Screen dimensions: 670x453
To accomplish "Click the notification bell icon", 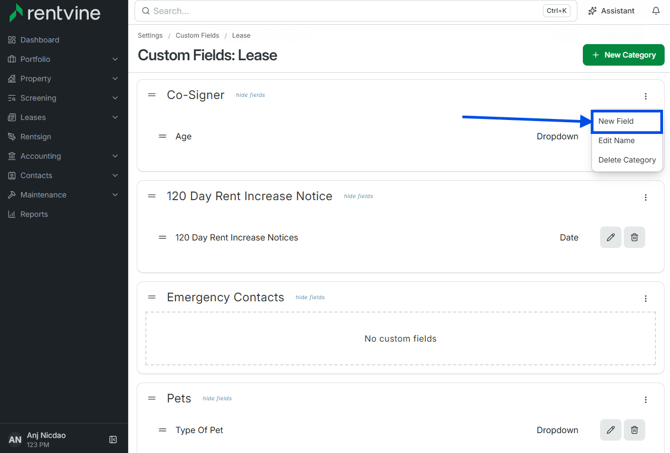I will pyautogui.click(x=655, y=11).
